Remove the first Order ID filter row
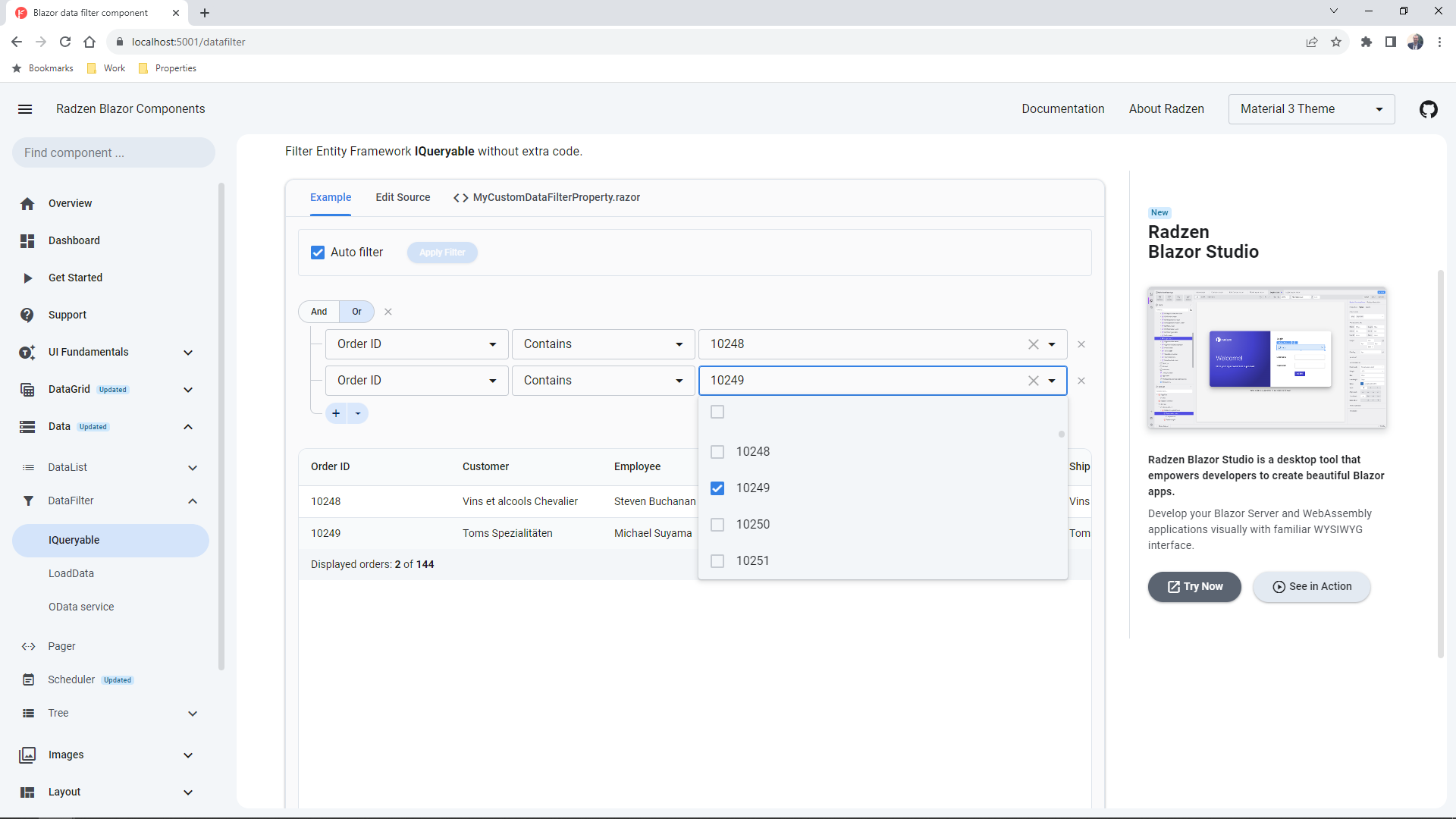This screenshot has width=1456, height=819. [x=1081, y=344]
